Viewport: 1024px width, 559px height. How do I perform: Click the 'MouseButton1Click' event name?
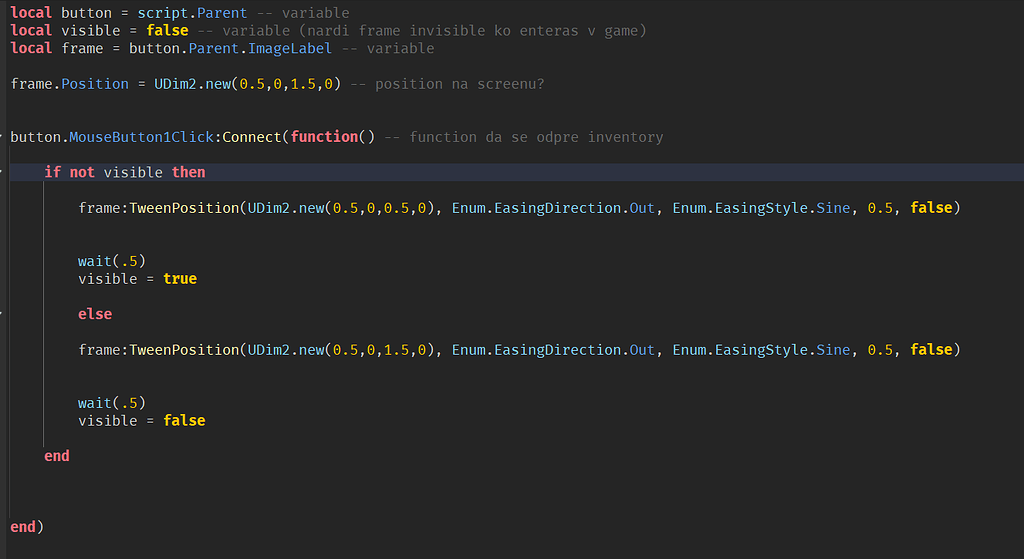point(142,137)
